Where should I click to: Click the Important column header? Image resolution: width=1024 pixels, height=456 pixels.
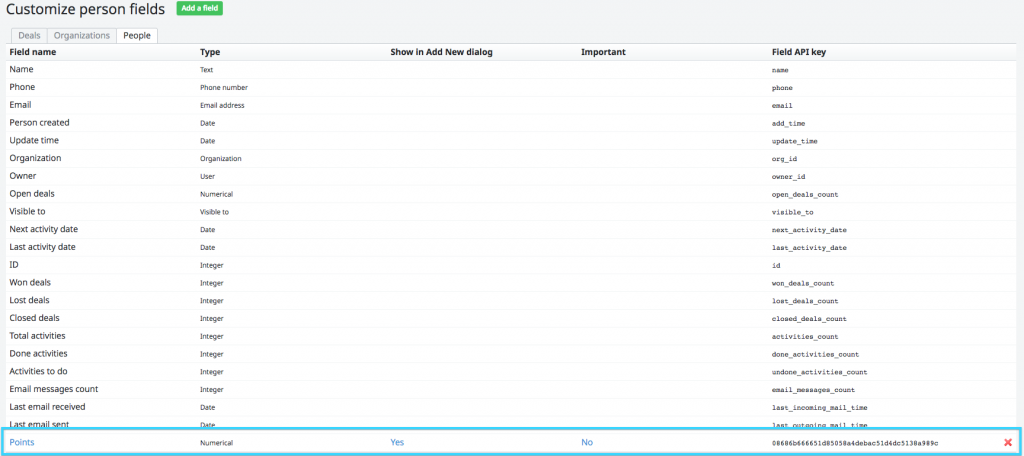[603, 51]
